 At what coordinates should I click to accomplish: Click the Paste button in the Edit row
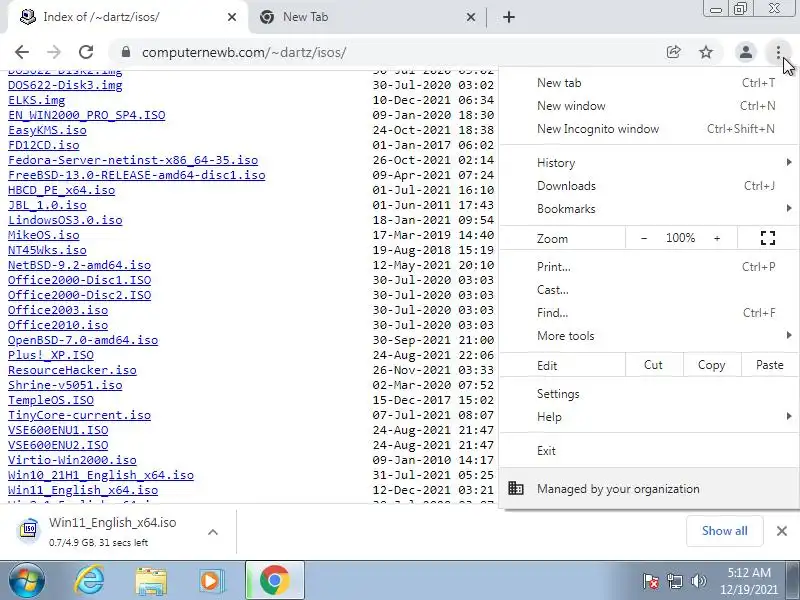click(769, 365)
